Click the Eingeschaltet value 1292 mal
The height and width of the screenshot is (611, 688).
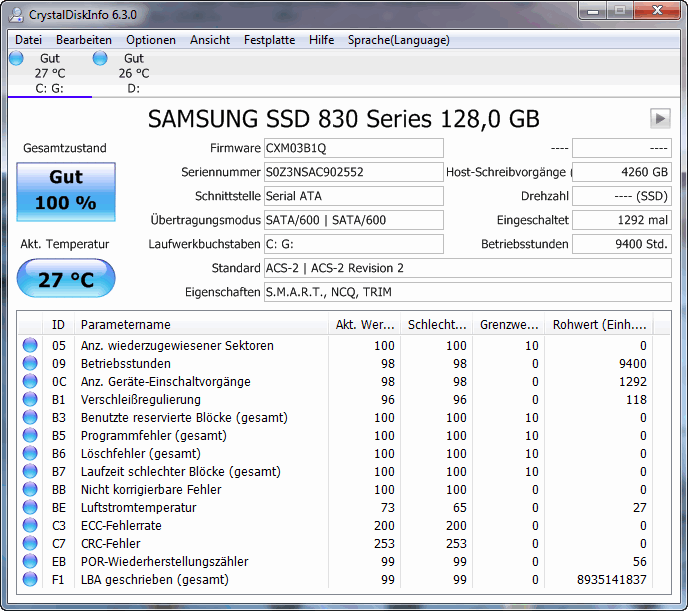coord(622,220)
